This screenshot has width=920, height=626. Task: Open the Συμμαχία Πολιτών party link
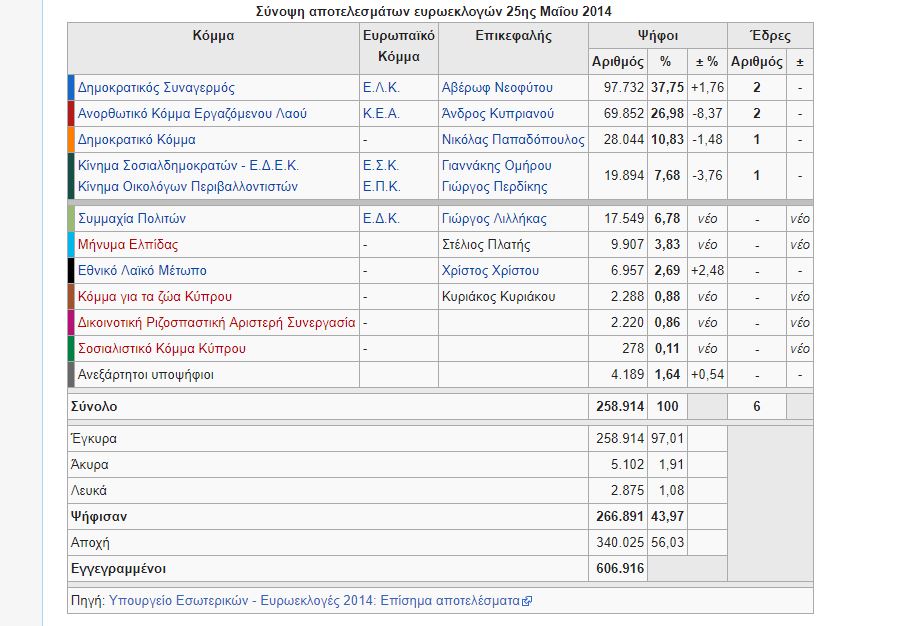click(131, 219)
